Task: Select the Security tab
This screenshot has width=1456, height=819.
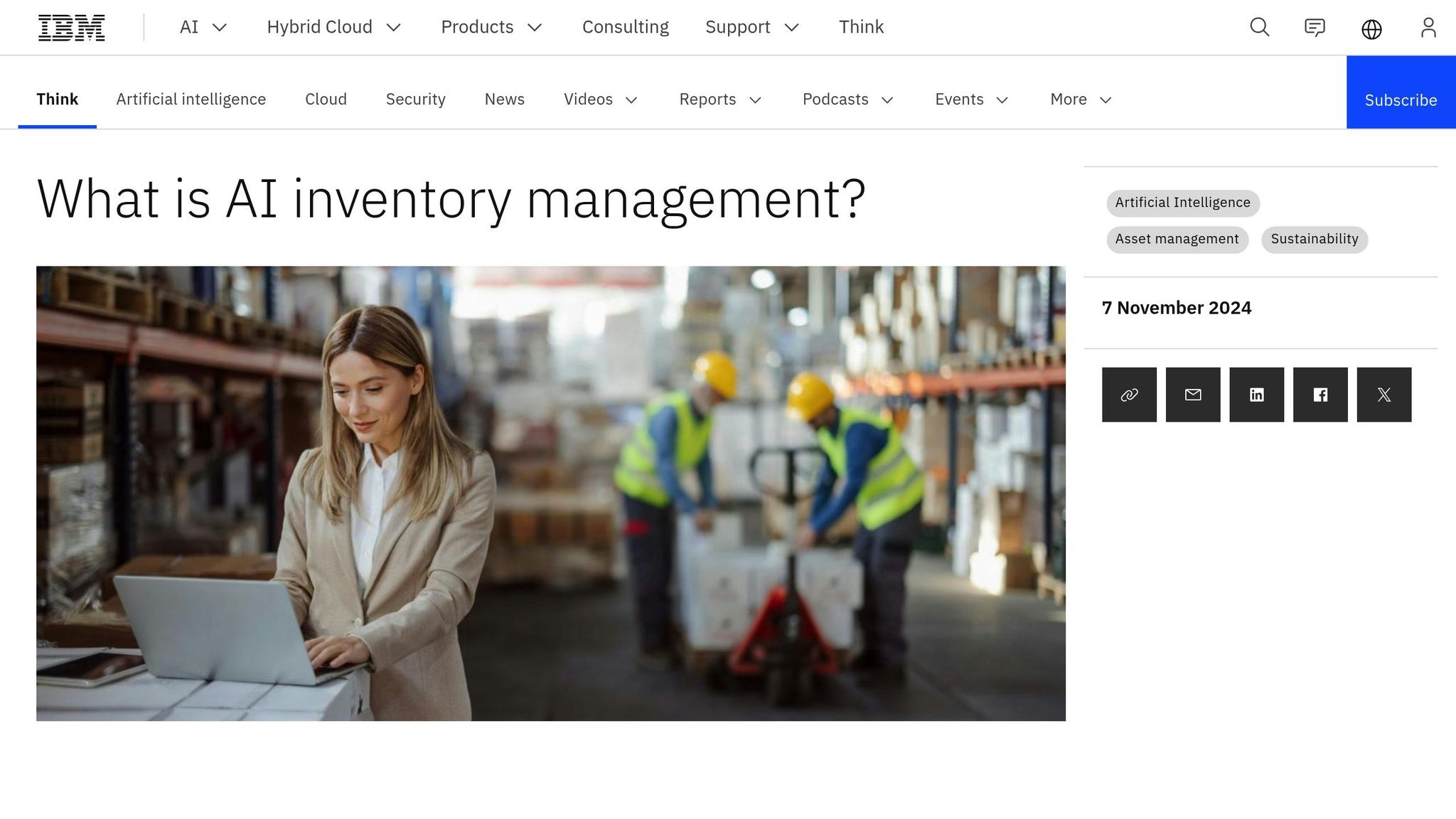Action: click(x=415, y=100)
